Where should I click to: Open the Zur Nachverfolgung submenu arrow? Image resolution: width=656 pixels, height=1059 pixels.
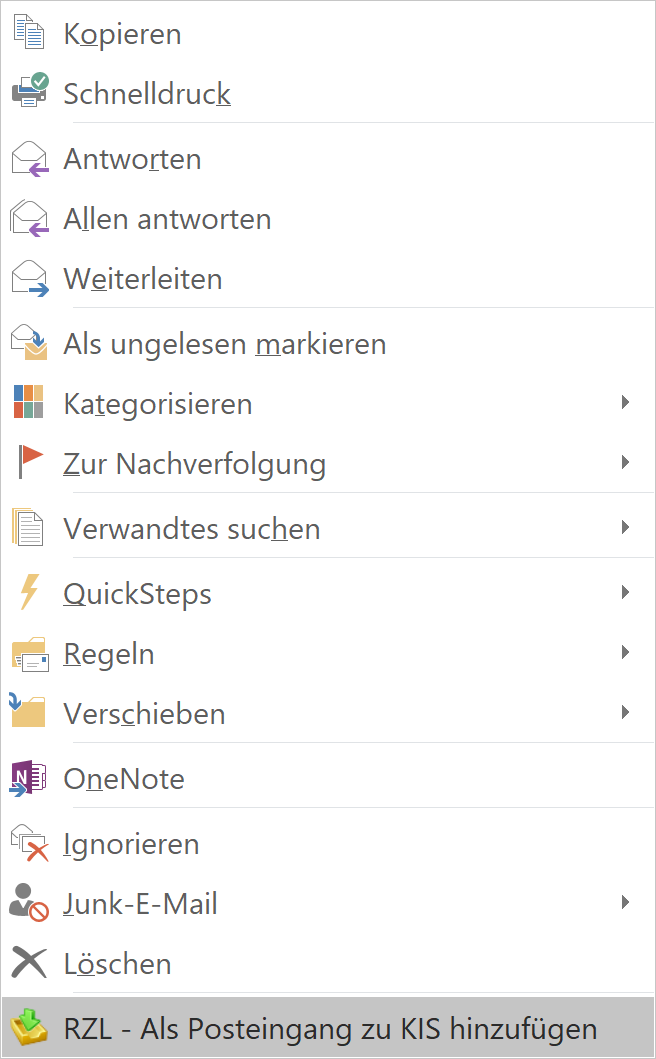[627, 462]
